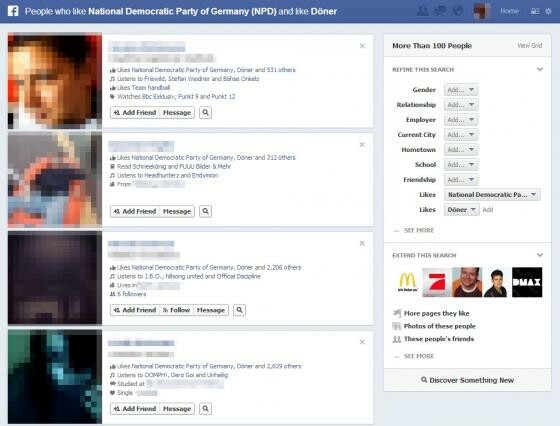
Task: Click the search title in the header bar
Action: click(181, 11)
